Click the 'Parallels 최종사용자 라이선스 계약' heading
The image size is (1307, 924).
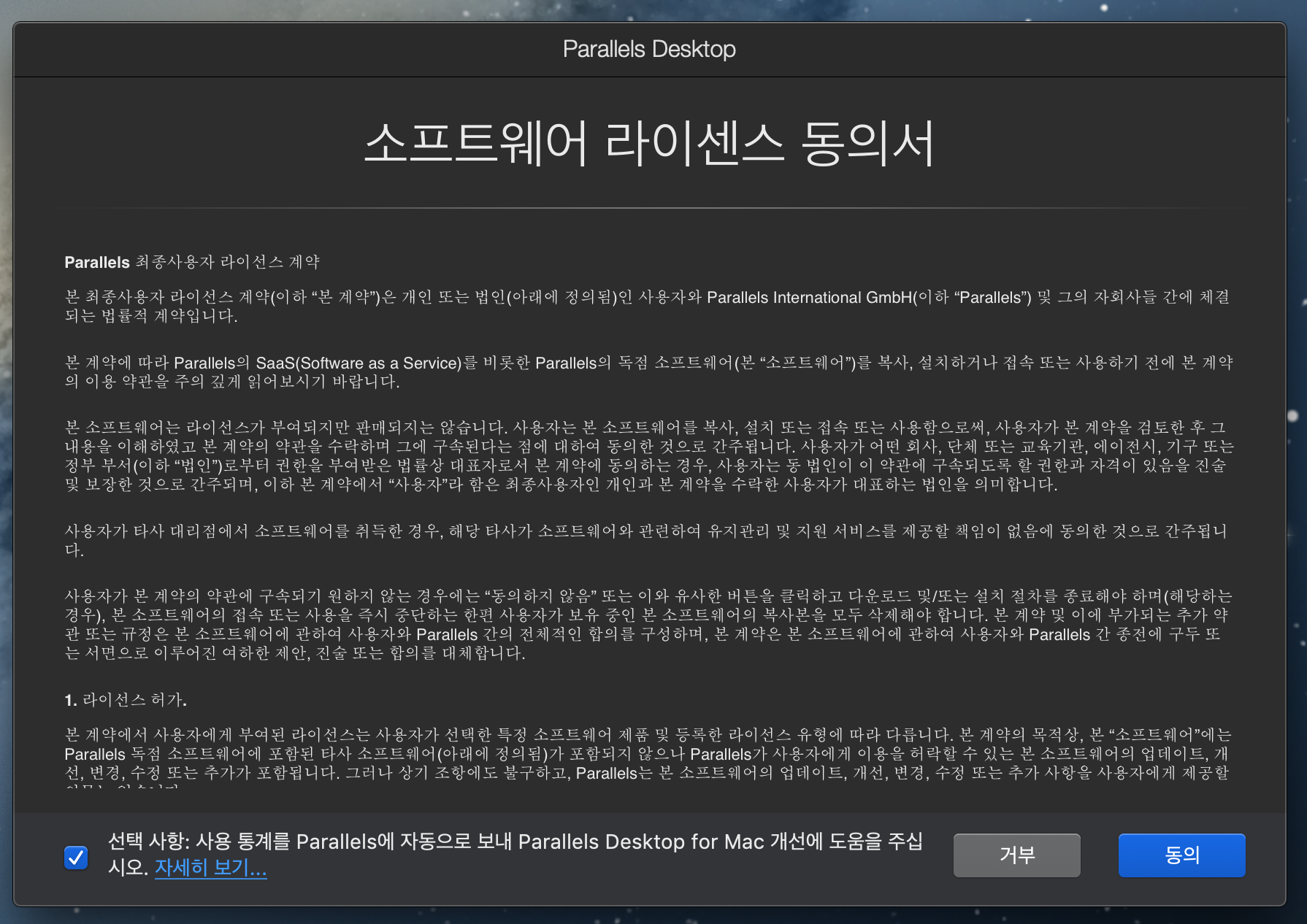192,262
